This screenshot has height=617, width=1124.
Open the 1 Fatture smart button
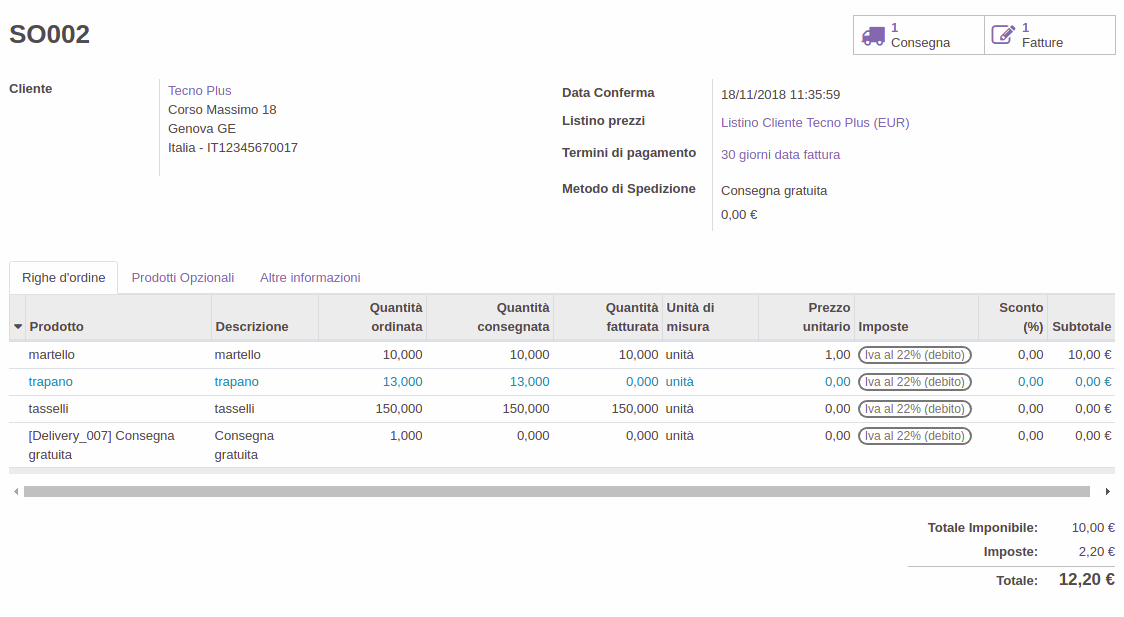(1049, 35)
